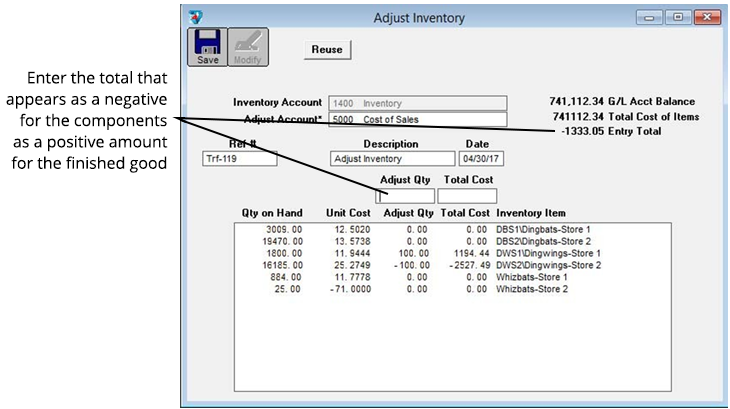Close the Adjust Inventory window
Image resolution: width=730 pixels, height=409 pixels.
(x=707, y=18)
